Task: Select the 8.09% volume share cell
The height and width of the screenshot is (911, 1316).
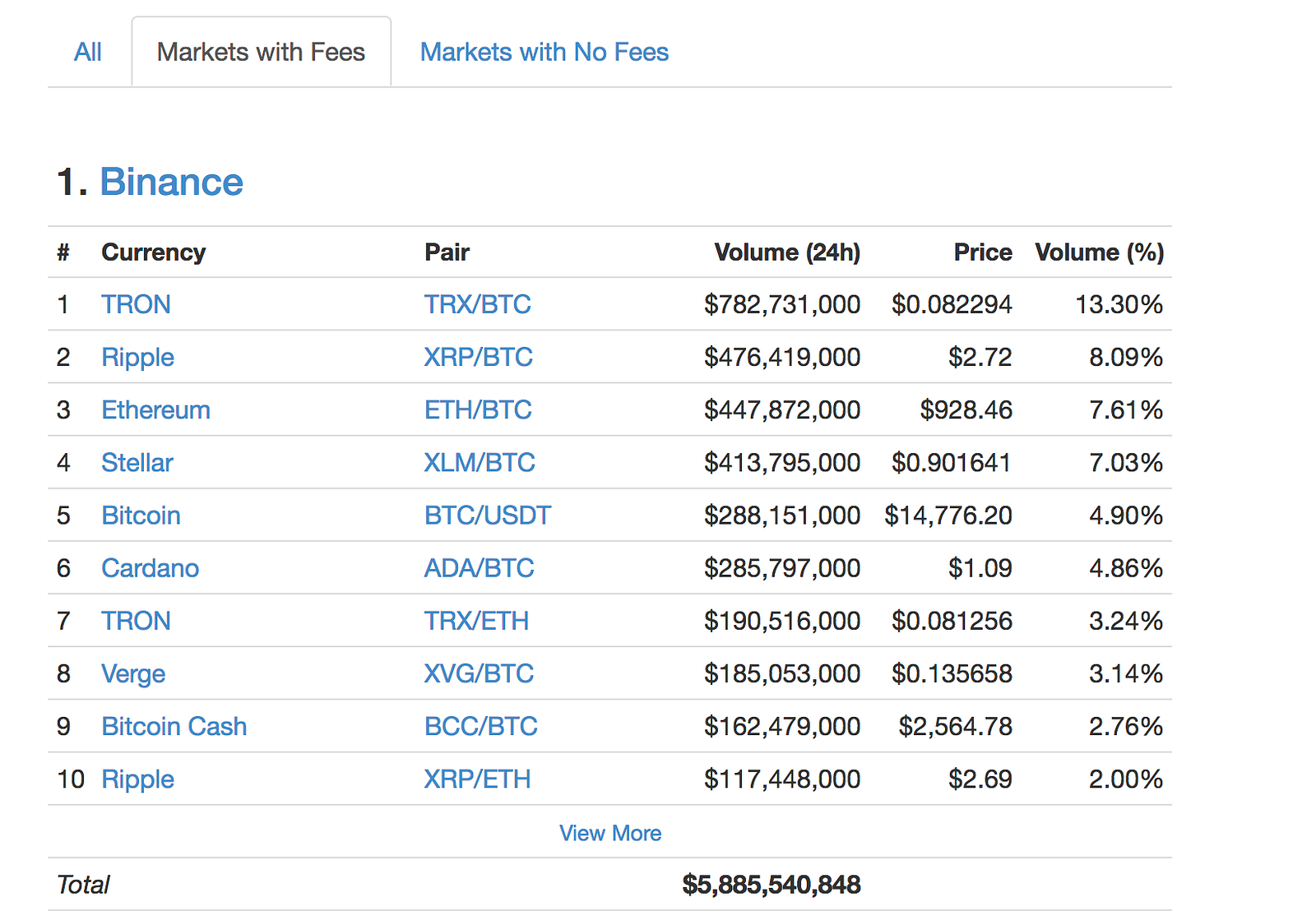Action: (1126, 357)
